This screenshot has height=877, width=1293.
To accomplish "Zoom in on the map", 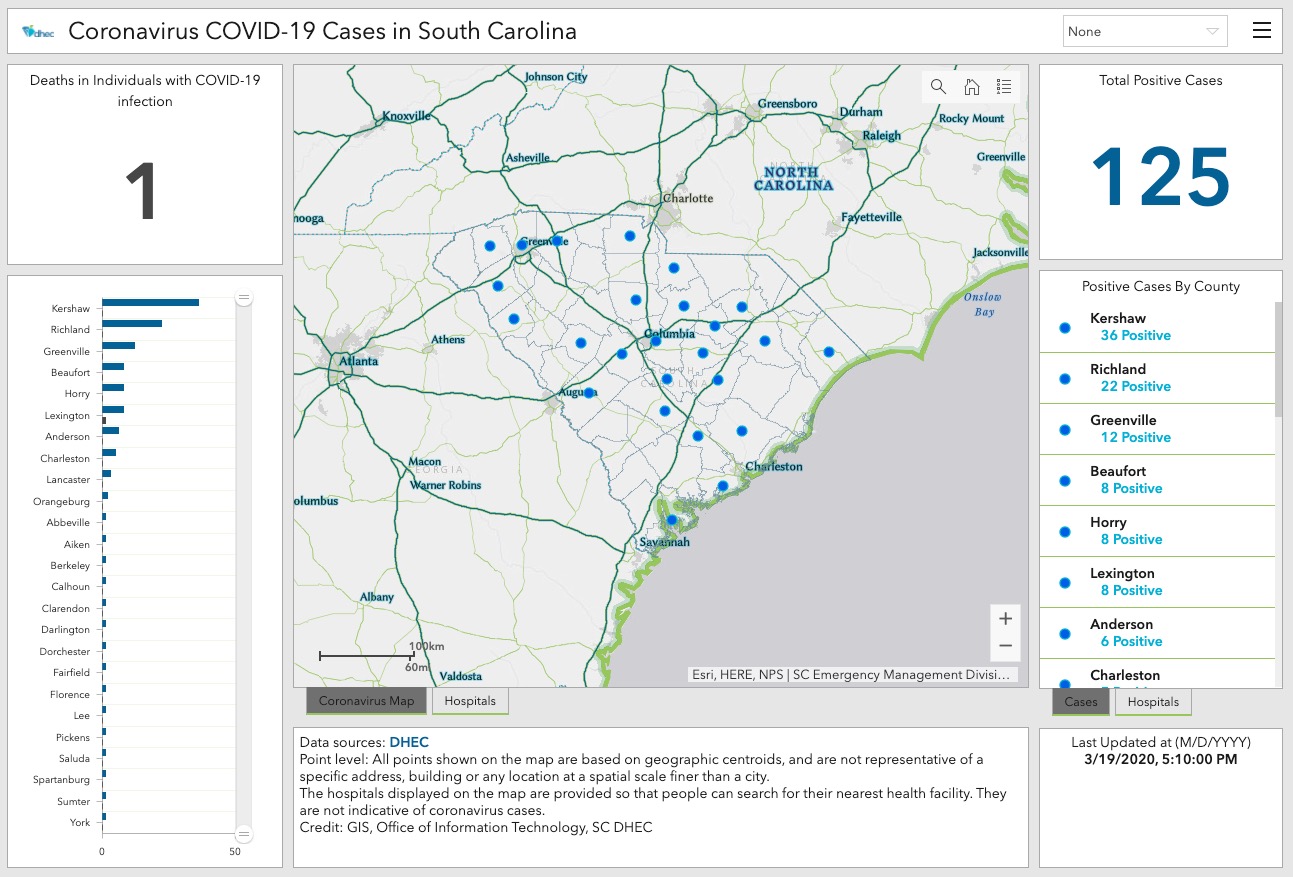I will (1005, 619).
